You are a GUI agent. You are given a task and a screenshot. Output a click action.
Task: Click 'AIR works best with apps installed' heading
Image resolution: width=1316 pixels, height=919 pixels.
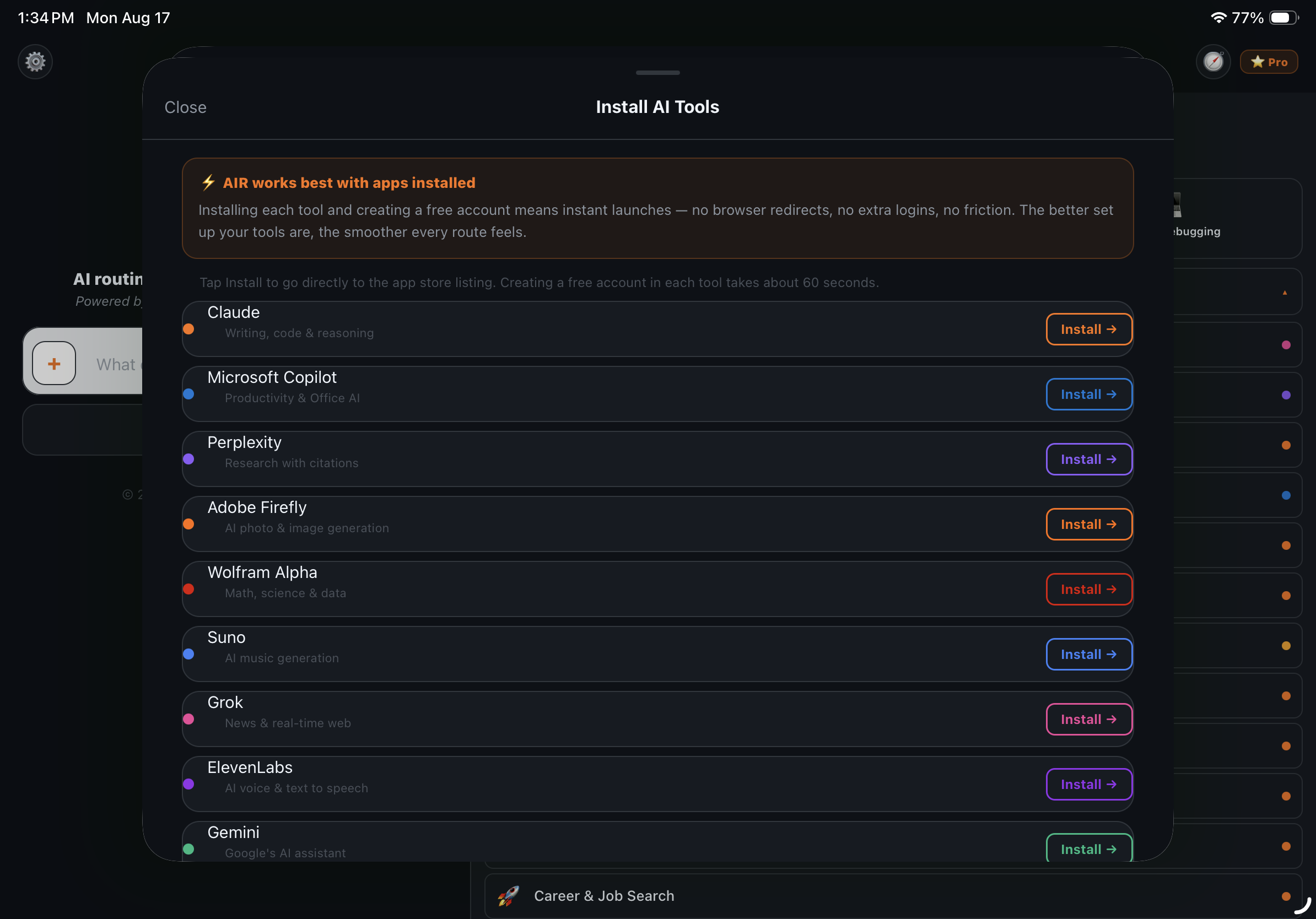(349, 183)
